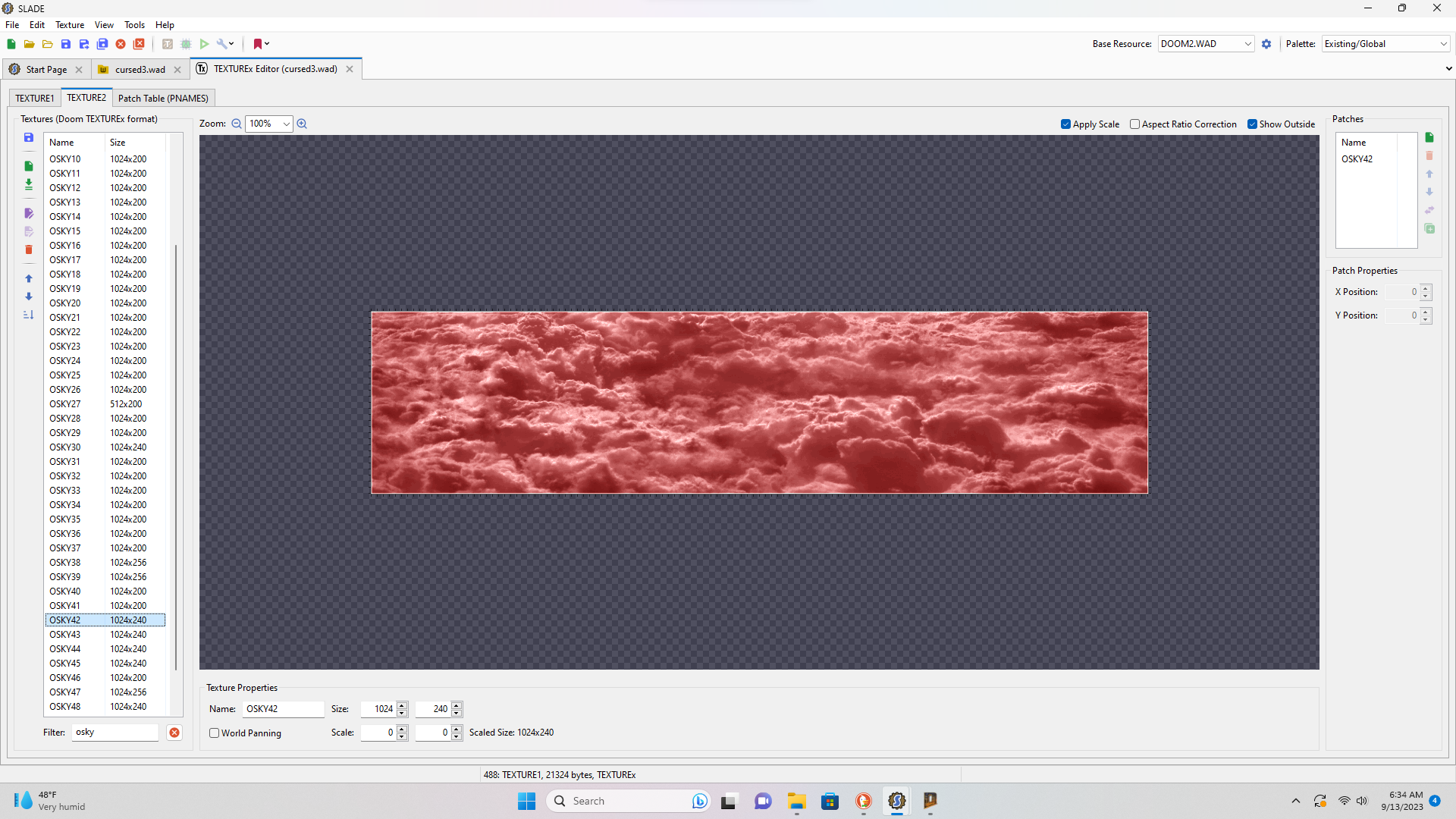Toggle the Apply Scale checkbox
The height and width of the screenshot is (819, 1456).
click(1090, 124)
